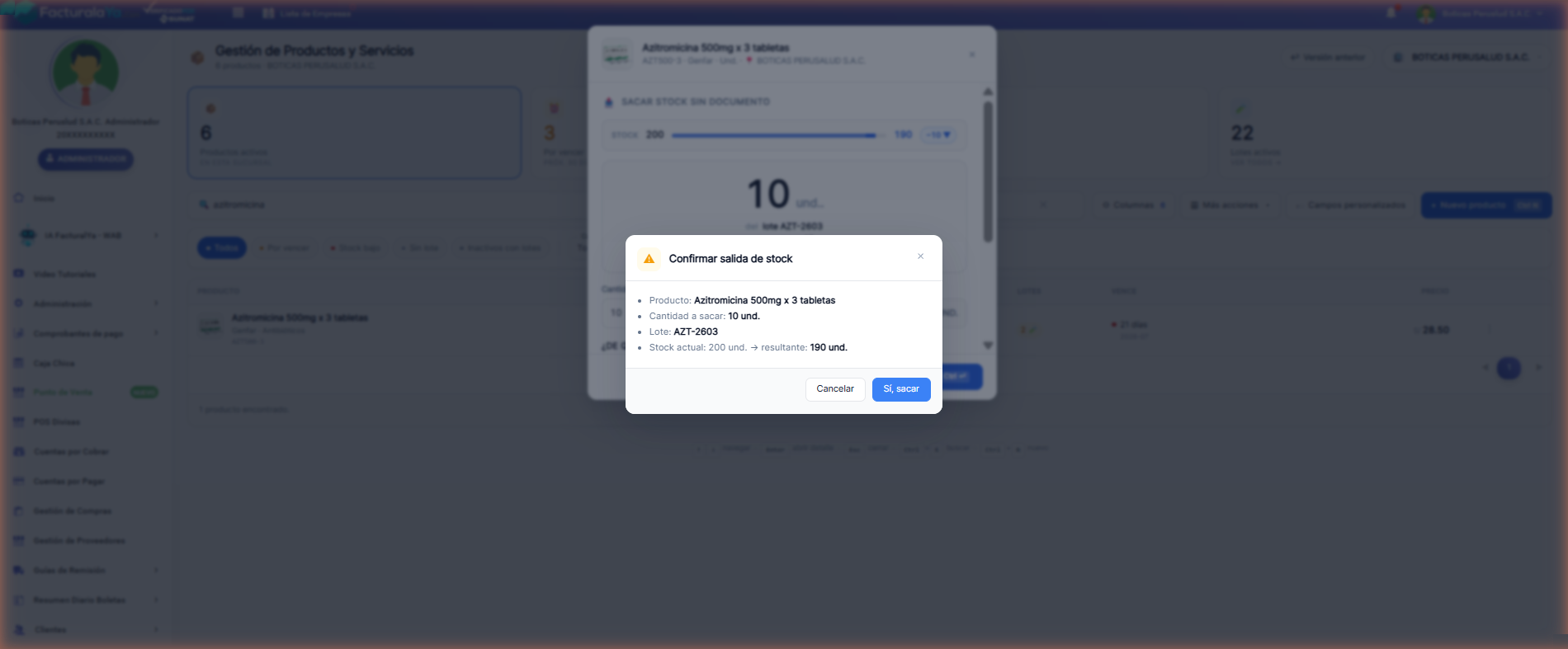Open Caja Chica sidebar icon
Image resolution: width=1568 pixels, height=649 pixels.
point(19,363)
